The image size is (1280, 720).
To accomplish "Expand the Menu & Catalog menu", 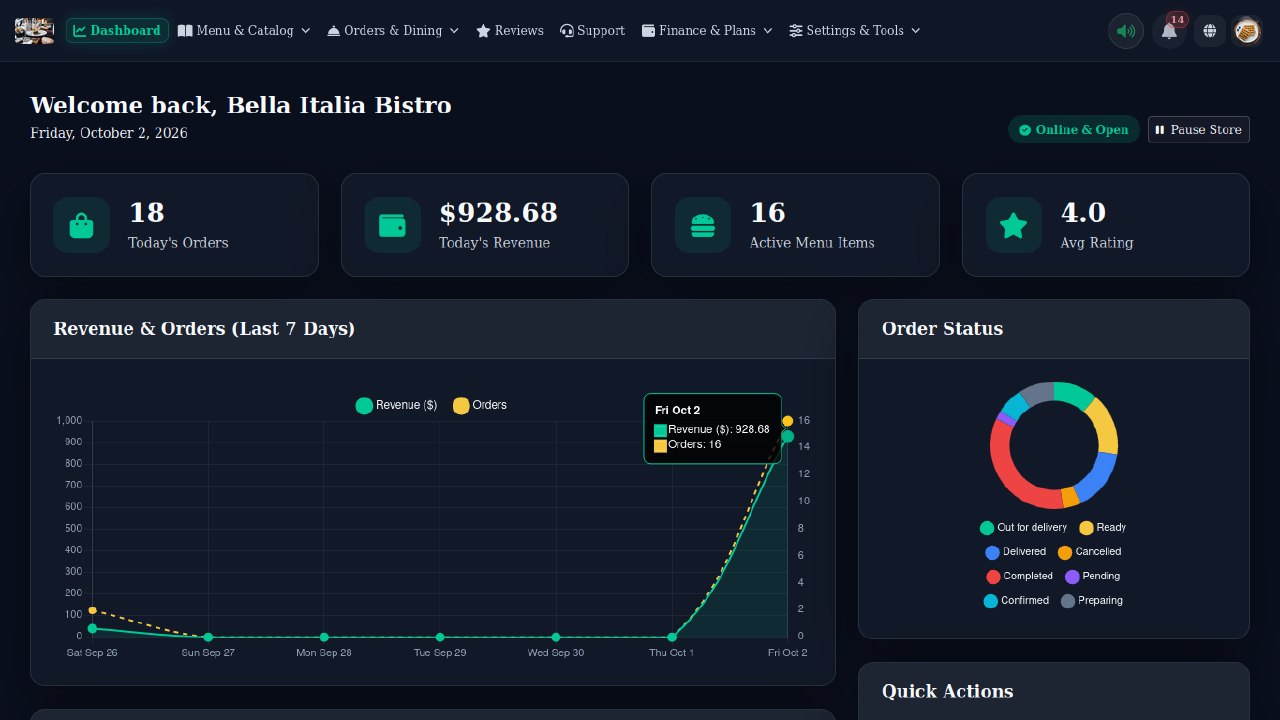I will pos(244,31).
